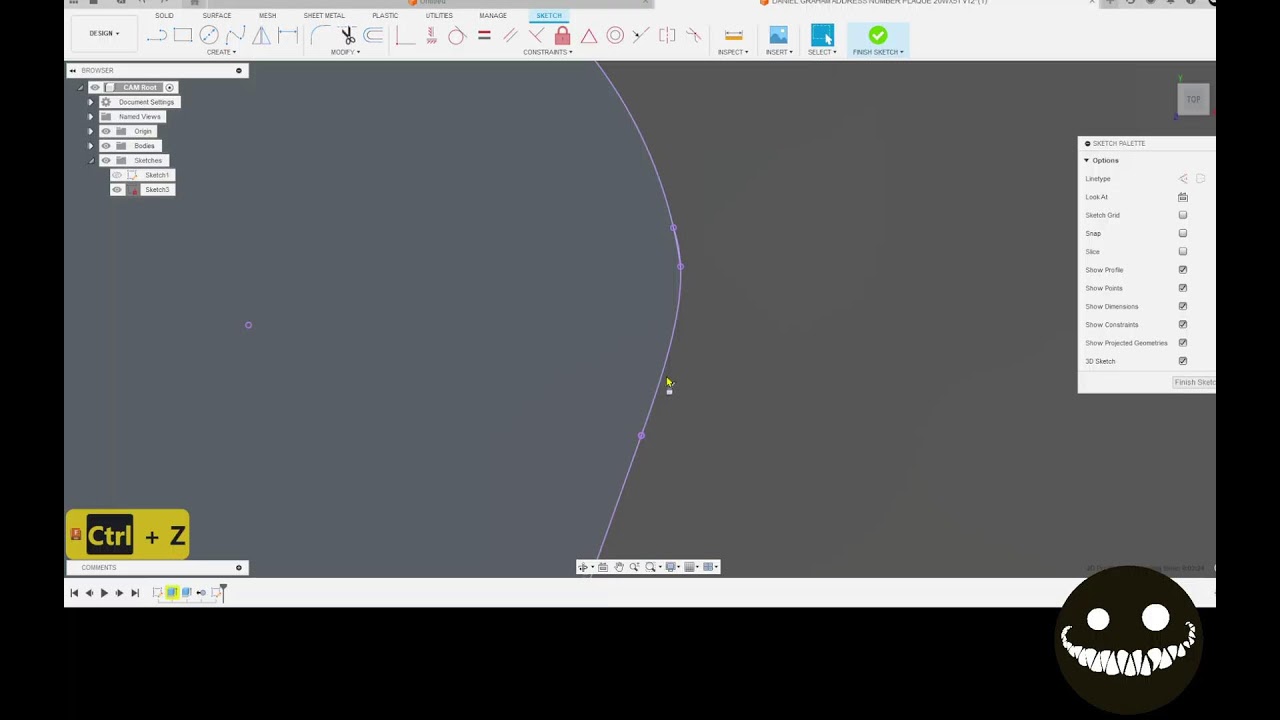The height and width of the screenshot is (720, 1280).
Task: Apply the Midpoint triangle constraint
Action: (x=589, y=36)
